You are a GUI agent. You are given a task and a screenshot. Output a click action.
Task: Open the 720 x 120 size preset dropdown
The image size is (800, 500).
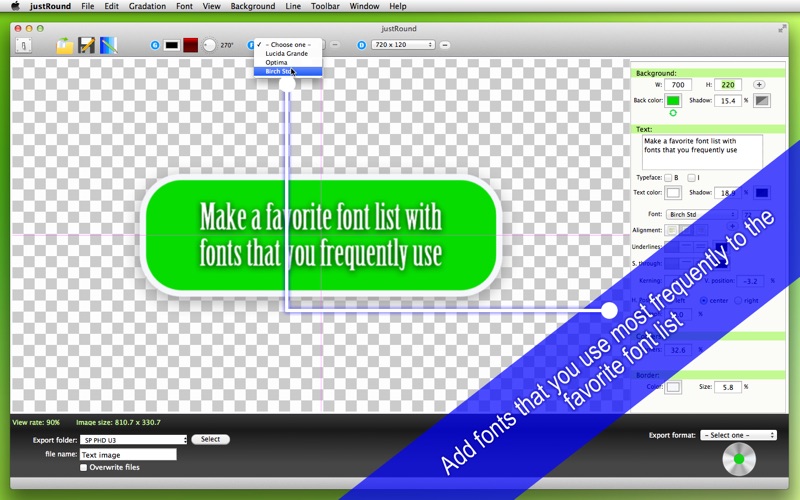[403, 45]
